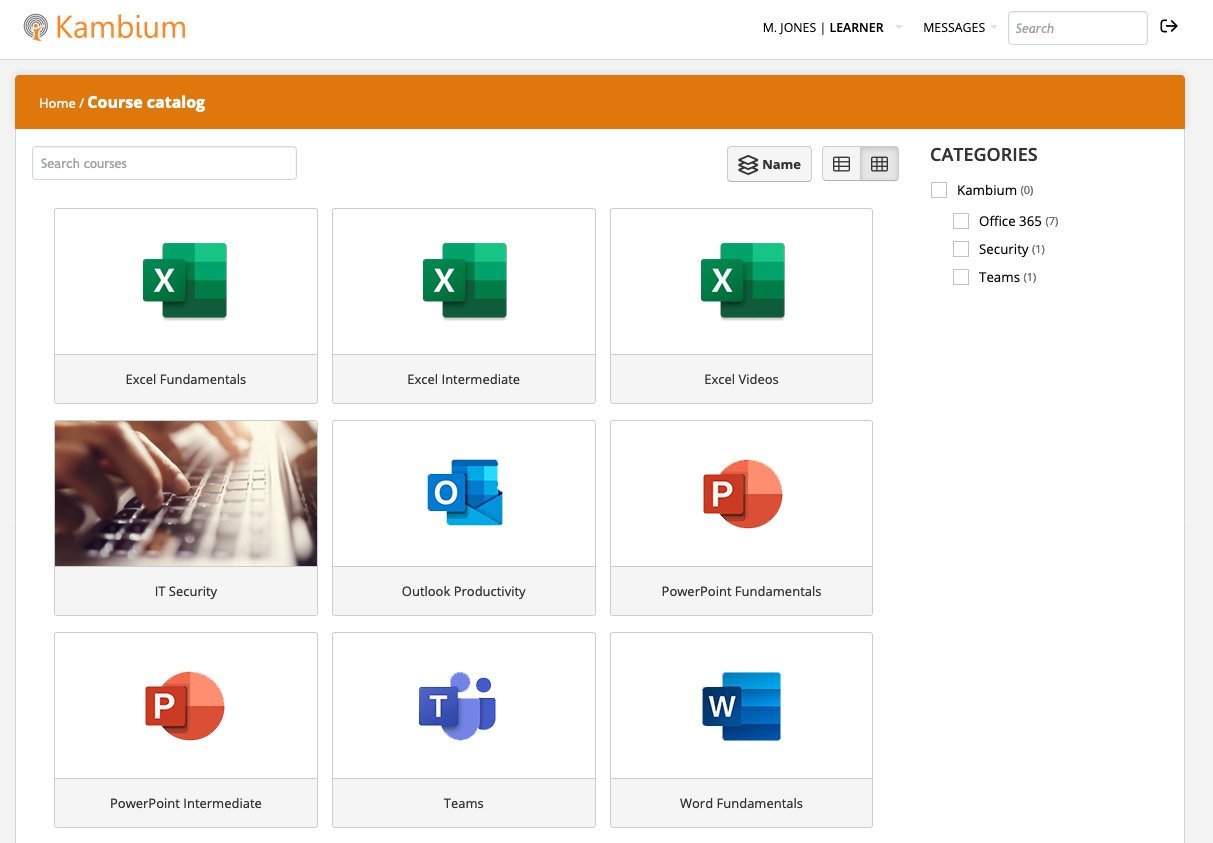Switch to grid view layout
Viewport: 1213px width, 843px height.
pyautogui.click(x=880, y=164)
